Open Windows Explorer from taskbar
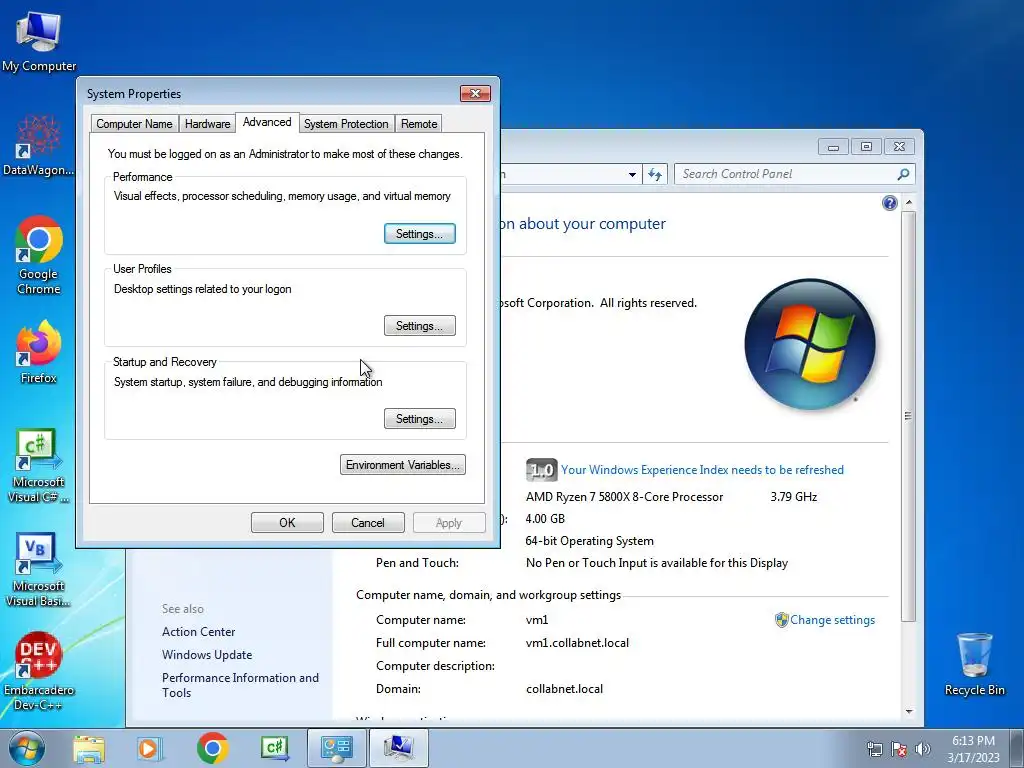1024x768 pixels. pyautogui.click(x=89, y=748)
